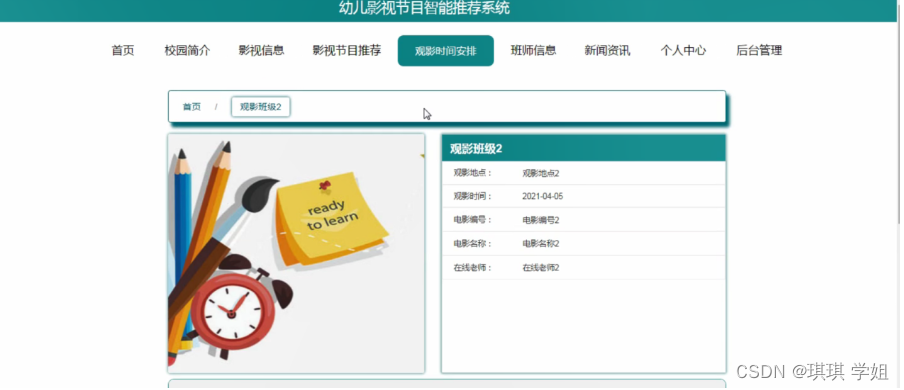904x390 pixels.
Task: Click the page title 幼儿影视节目智能推荐系统
Action: 424,8
